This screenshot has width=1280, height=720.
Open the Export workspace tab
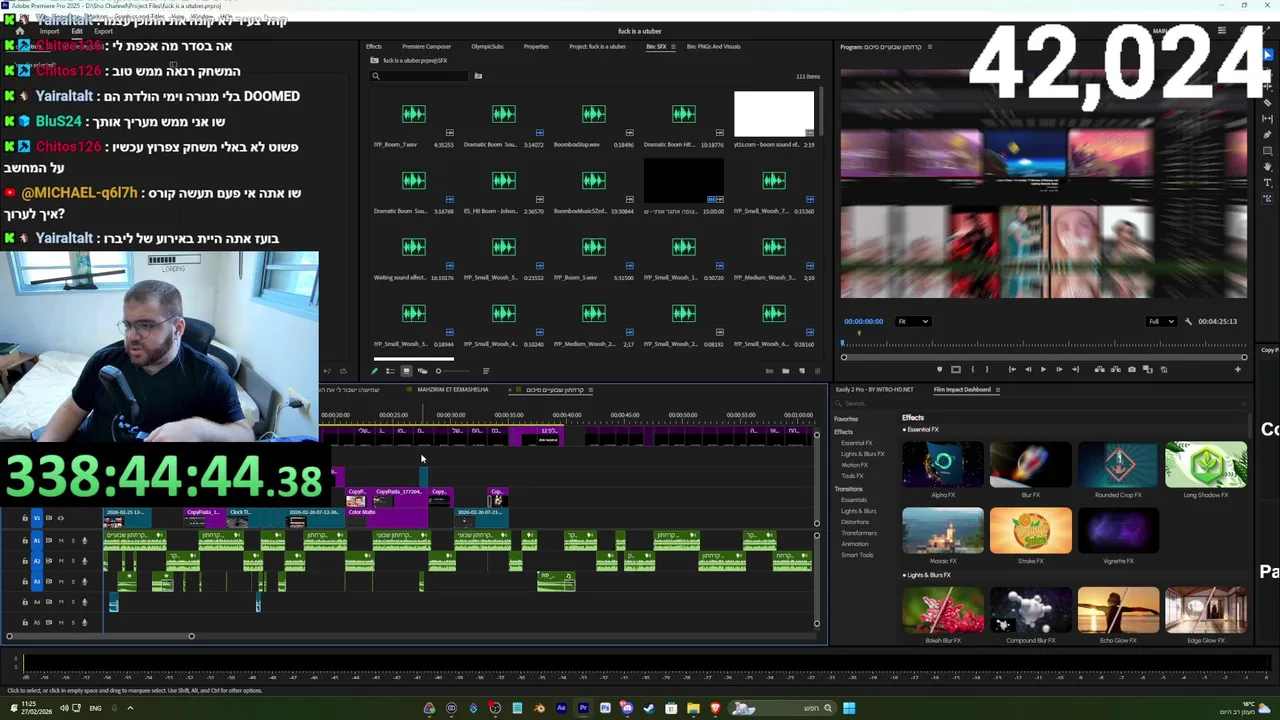[103, 31]
